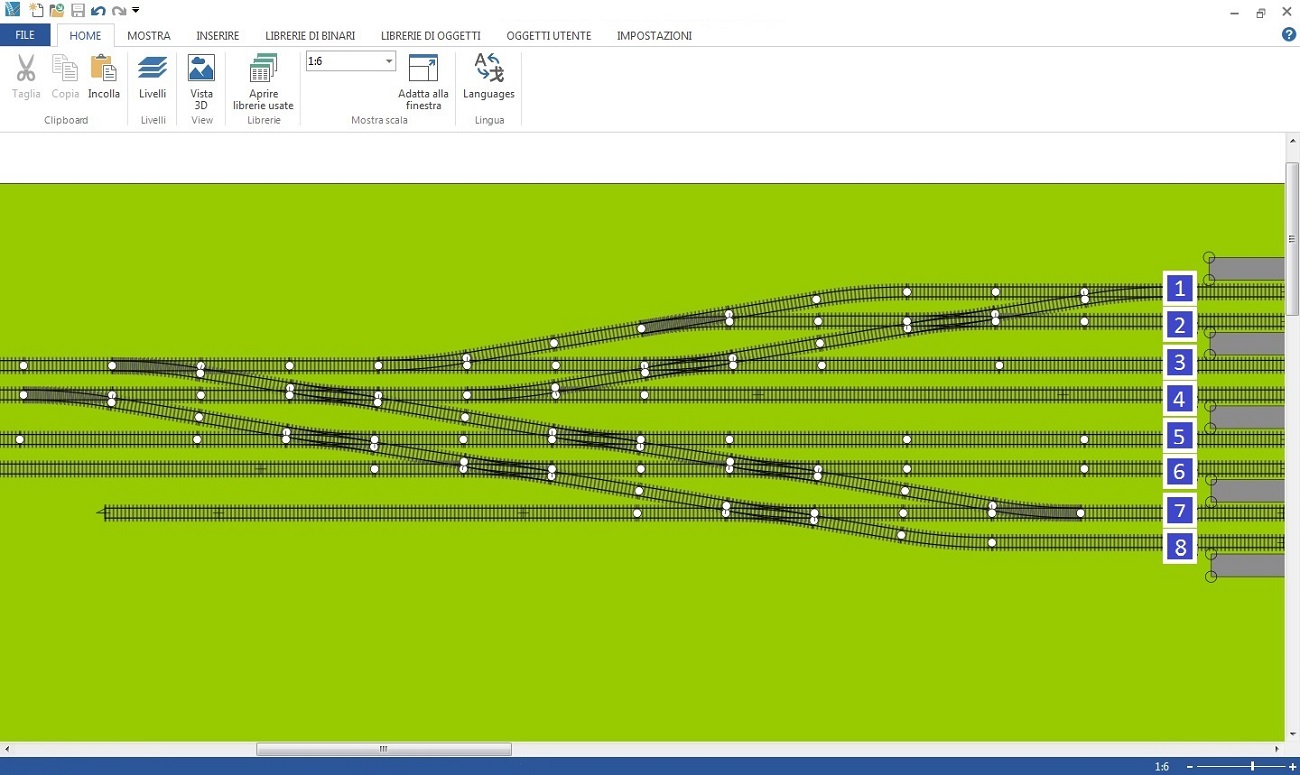Expand the quick access toolbar customize arrow
This screenshot has height=775, width=1300.
[136, 11]
